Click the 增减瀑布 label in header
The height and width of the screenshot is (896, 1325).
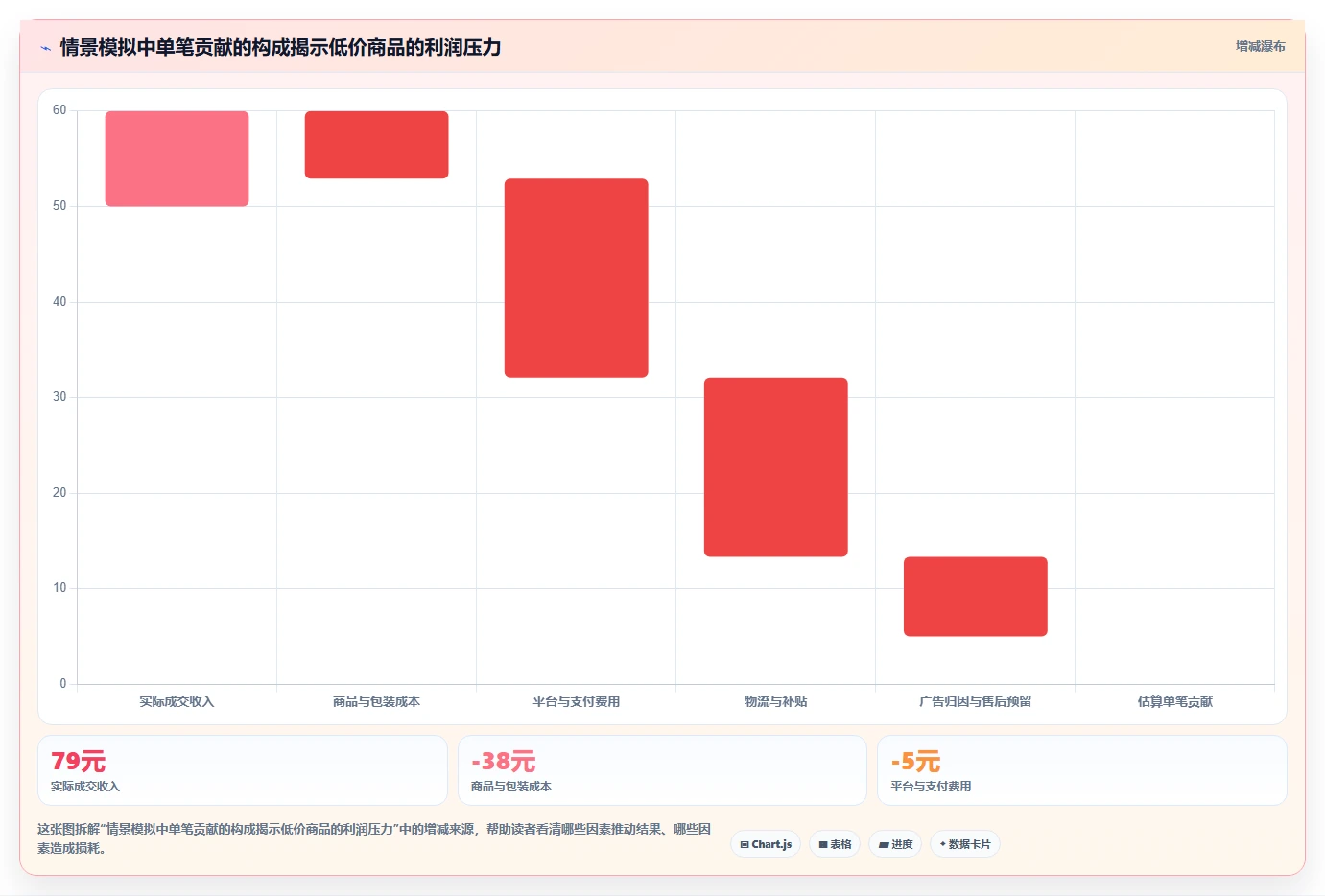point(1260,46)
